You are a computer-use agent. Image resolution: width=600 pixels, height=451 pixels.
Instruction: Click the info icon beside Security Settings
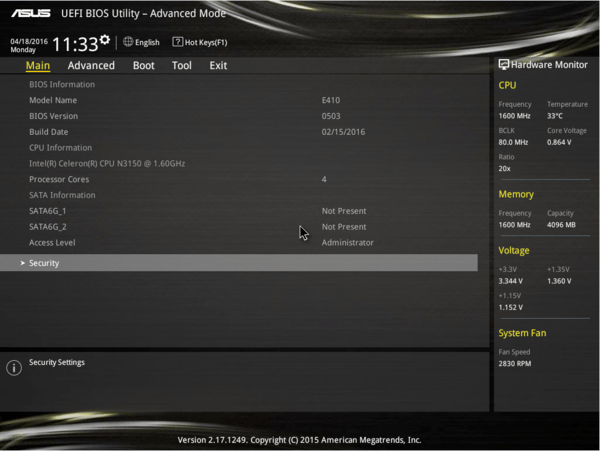click(14, 368)
